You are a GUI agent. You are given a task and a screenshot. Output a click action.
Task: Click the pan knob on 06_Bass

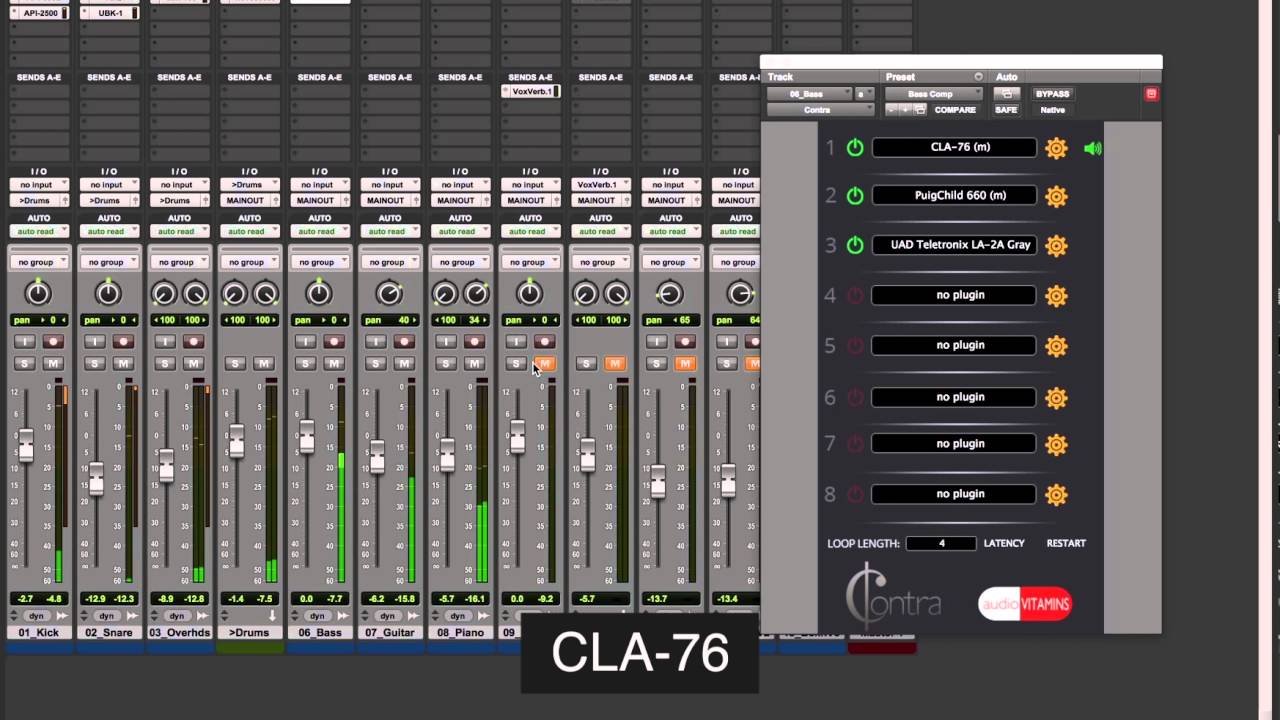coord(318,293)
